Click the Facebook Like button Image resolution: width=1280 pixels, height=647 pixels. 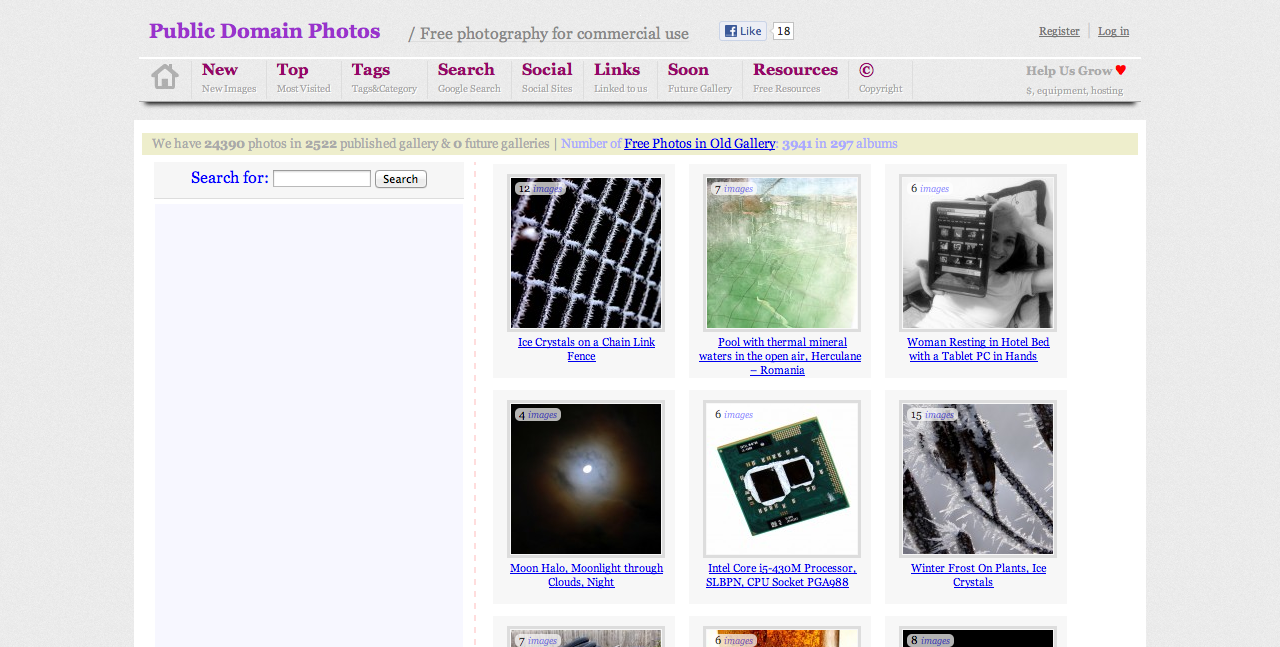[743, 31]
